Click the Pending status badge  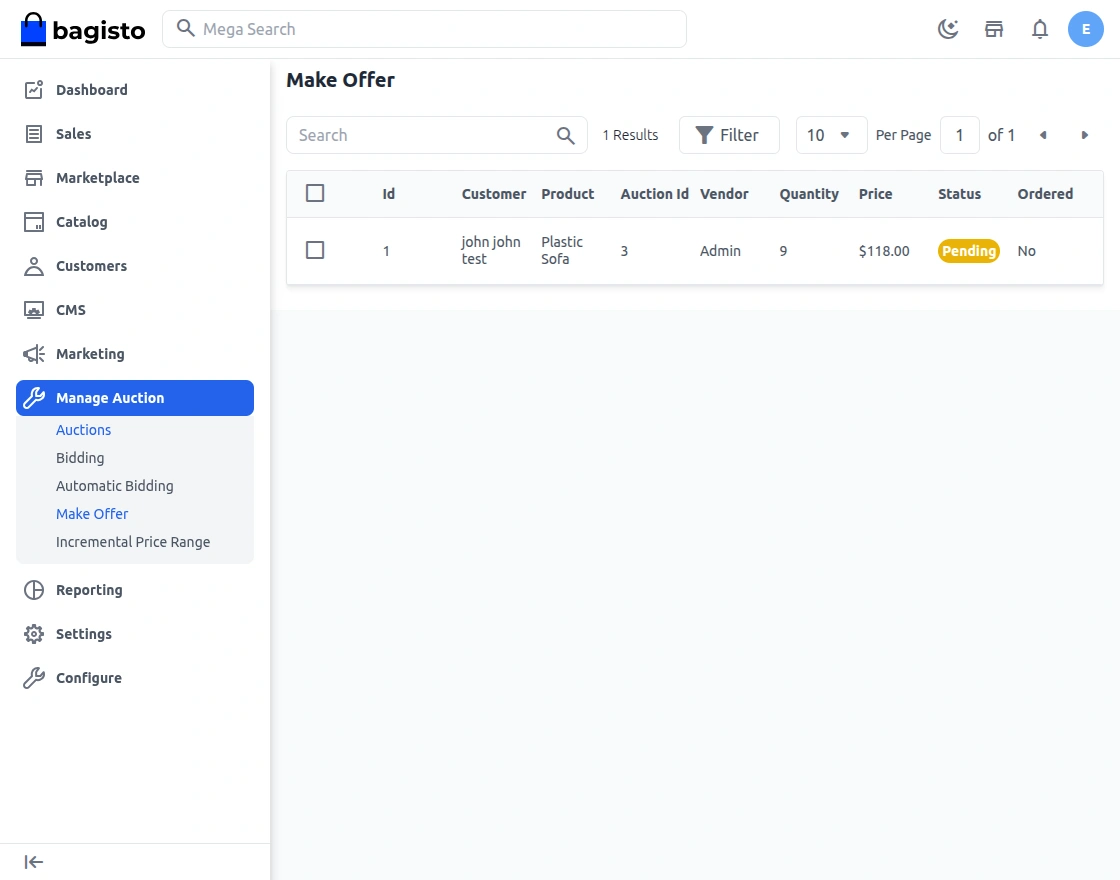tap(968, 250)
